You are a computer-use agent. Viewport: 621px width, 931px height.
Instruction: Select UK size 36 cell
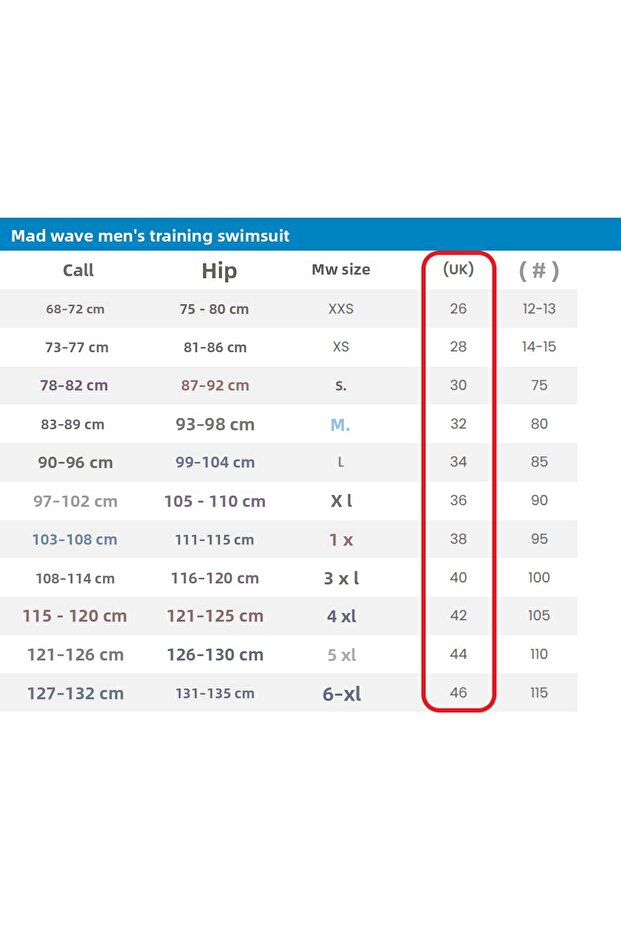pos(458,501)
